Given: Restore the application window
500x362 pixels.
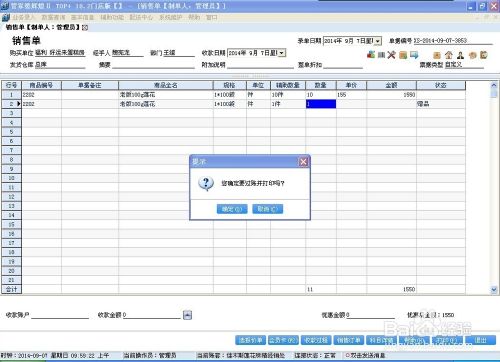Looking at the screenshot, I should [482, 6].
